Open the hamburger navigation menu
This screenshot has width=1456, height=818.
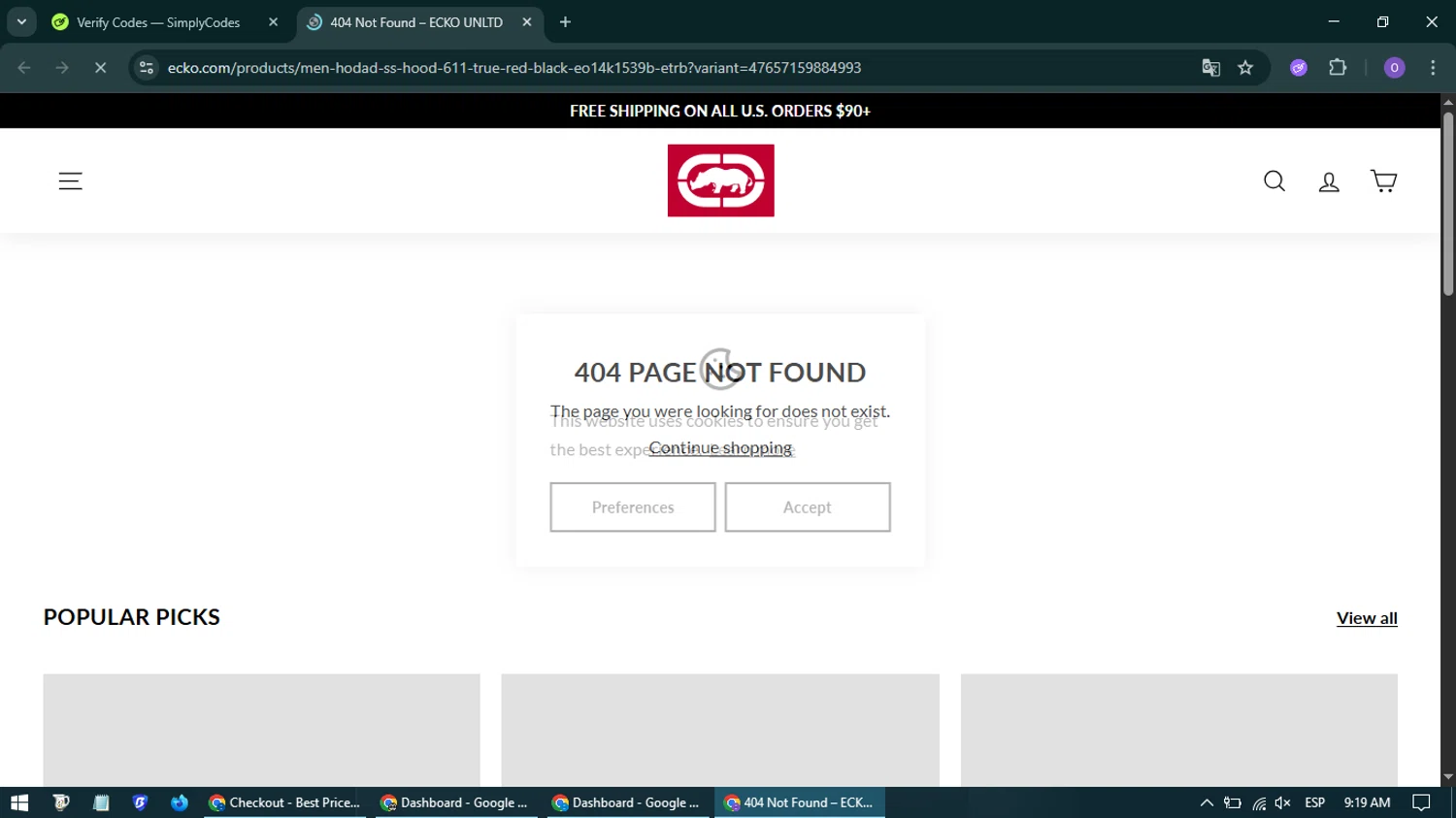[70, 180]
